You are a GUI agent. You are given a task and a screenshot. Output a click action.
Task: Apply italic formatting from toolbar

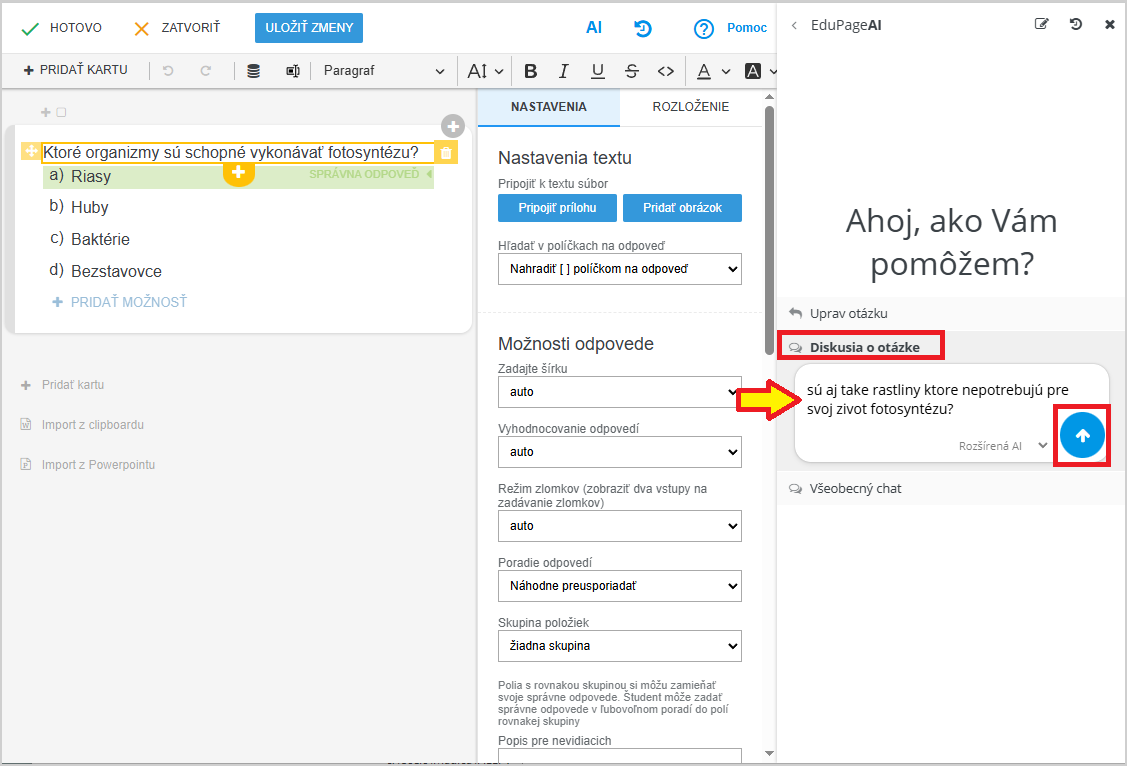pos(564,71)
